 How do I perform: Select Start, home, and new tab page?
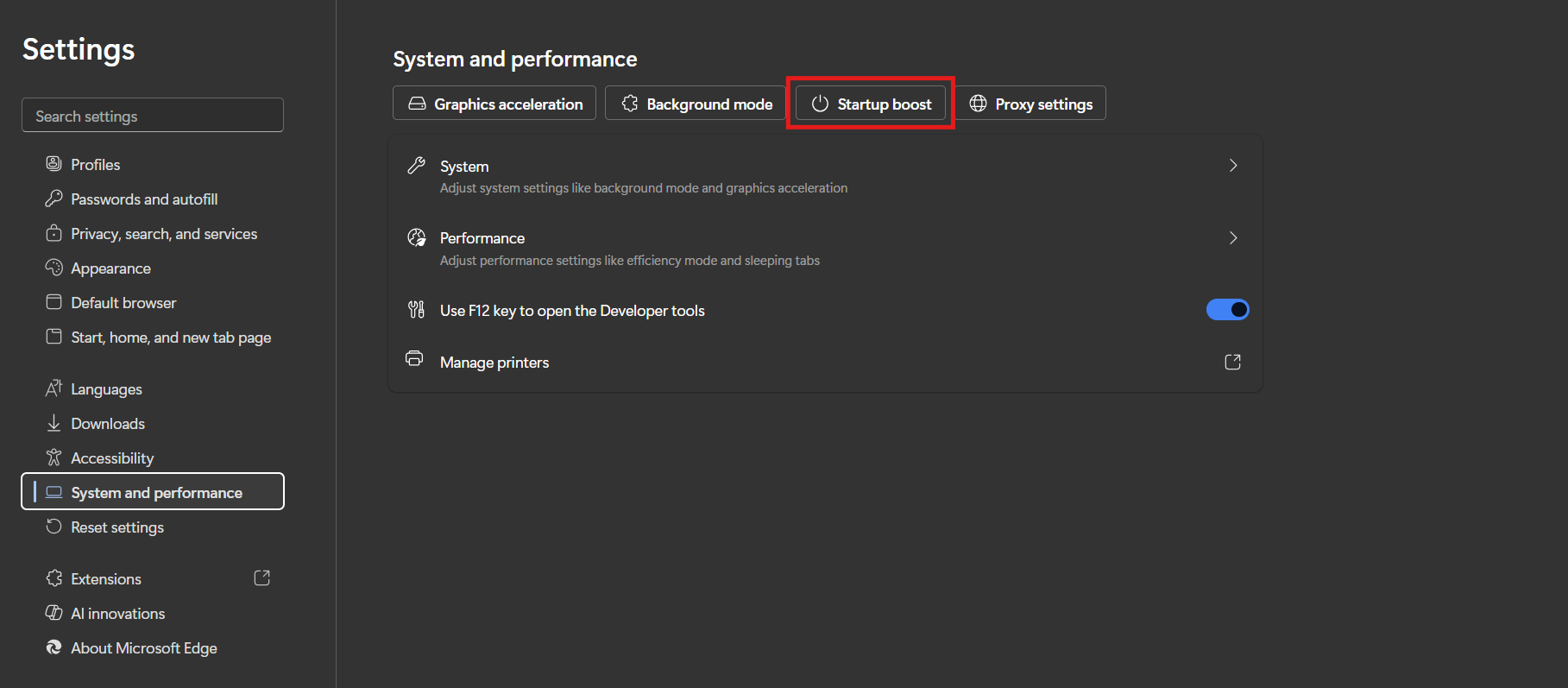[170, 338]
